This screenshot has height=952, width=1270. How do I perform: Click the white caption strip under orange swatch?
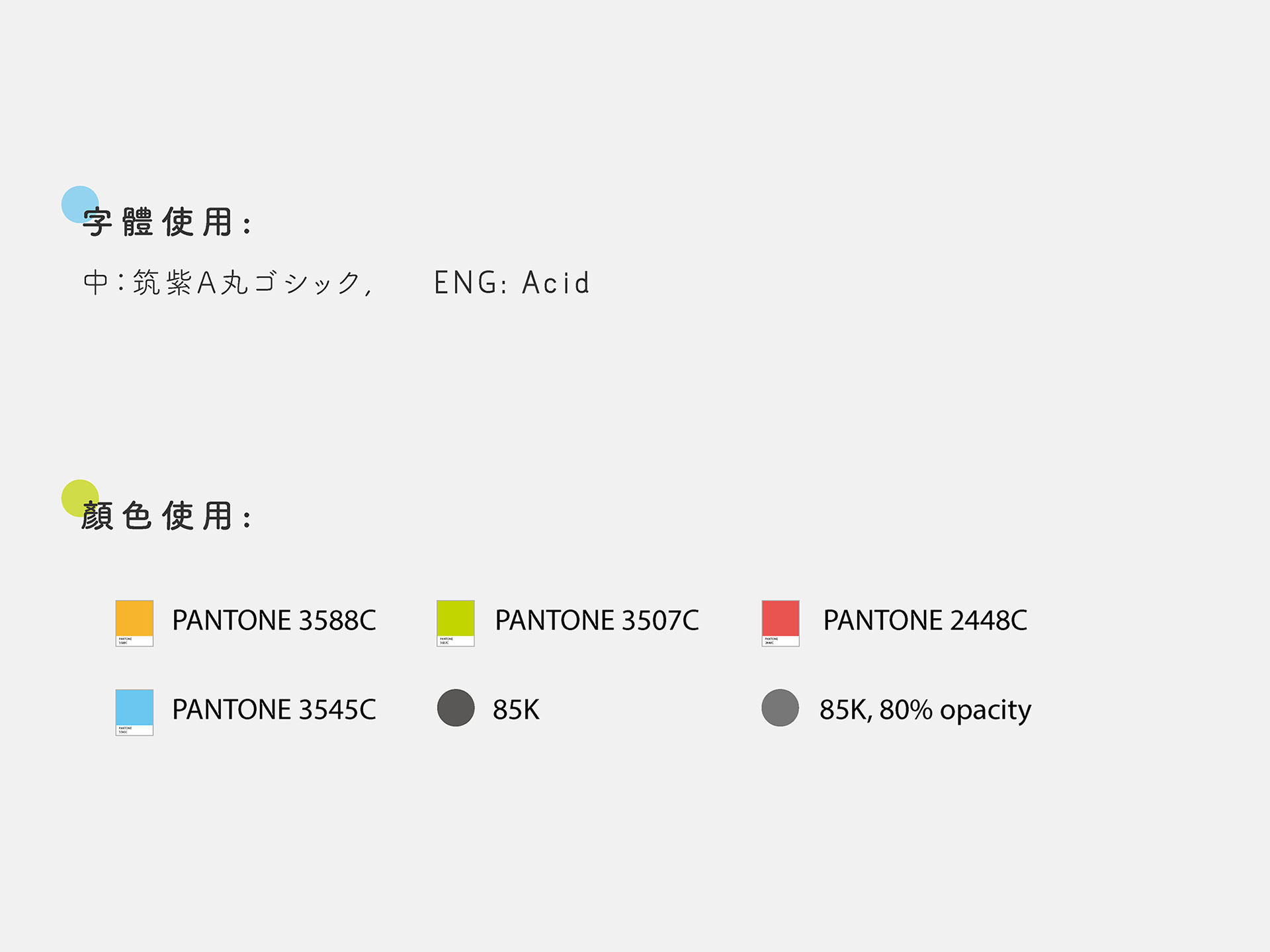(134, 641)
